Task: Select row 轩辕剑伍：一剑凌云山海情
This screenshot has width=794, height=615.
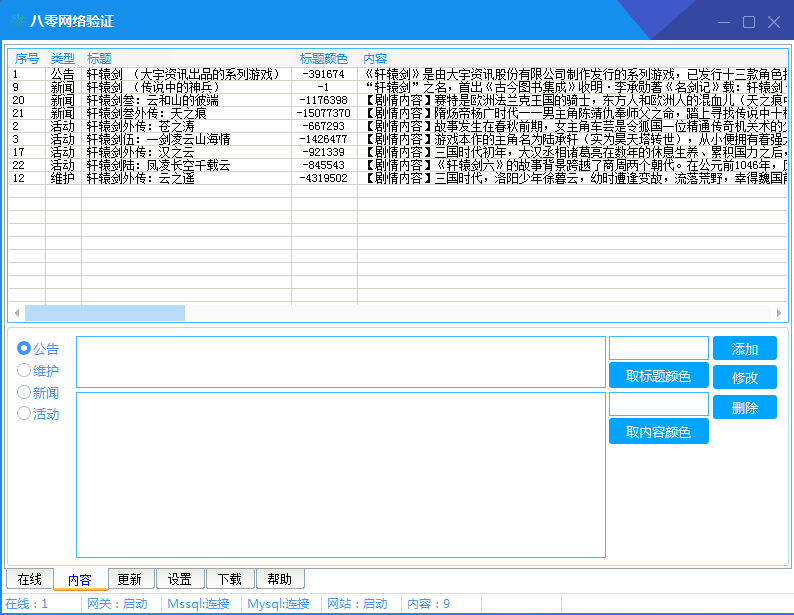Action: click(x=398, y=139)
